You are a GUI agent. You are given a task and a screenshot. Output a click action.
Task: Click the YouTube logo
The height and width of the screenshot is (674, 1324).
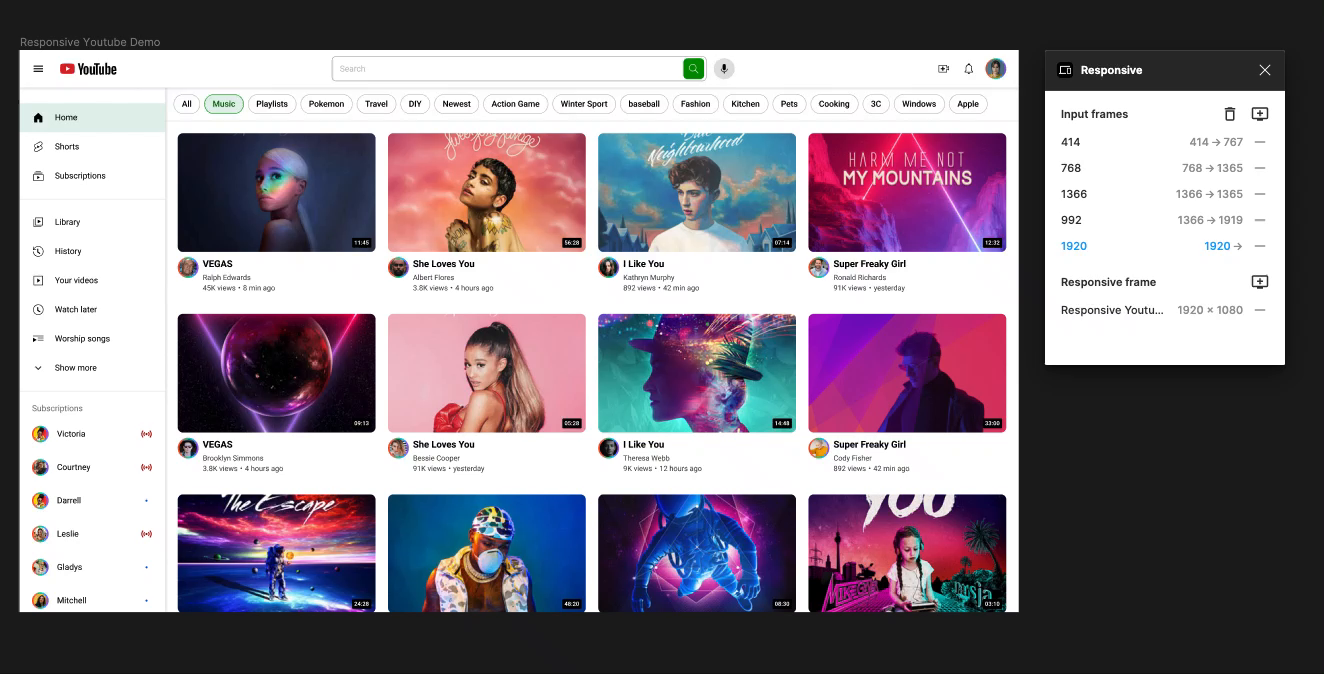[88, 69]
